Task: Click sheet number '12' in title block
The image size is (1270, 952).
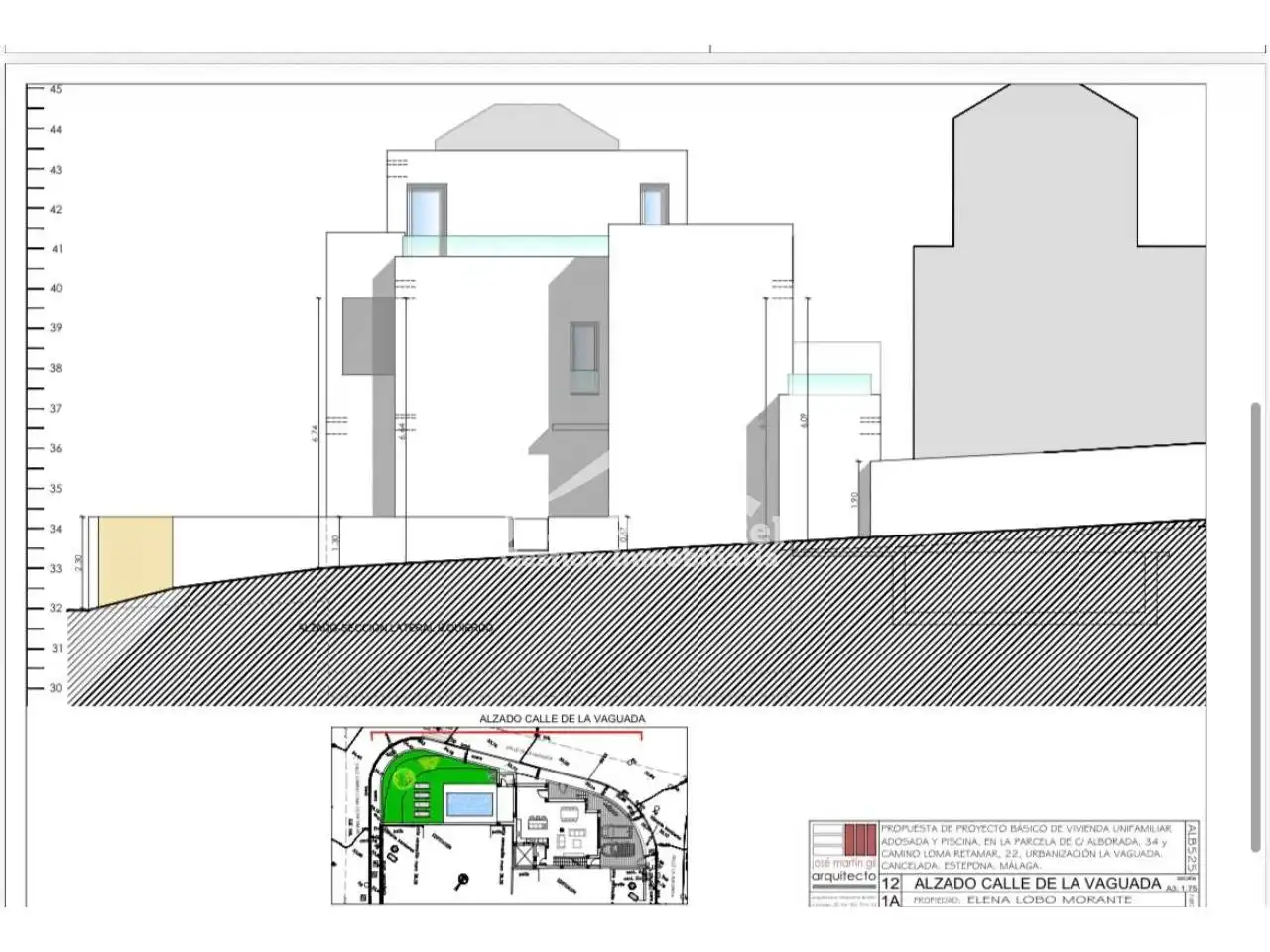Action: point(890,883)
